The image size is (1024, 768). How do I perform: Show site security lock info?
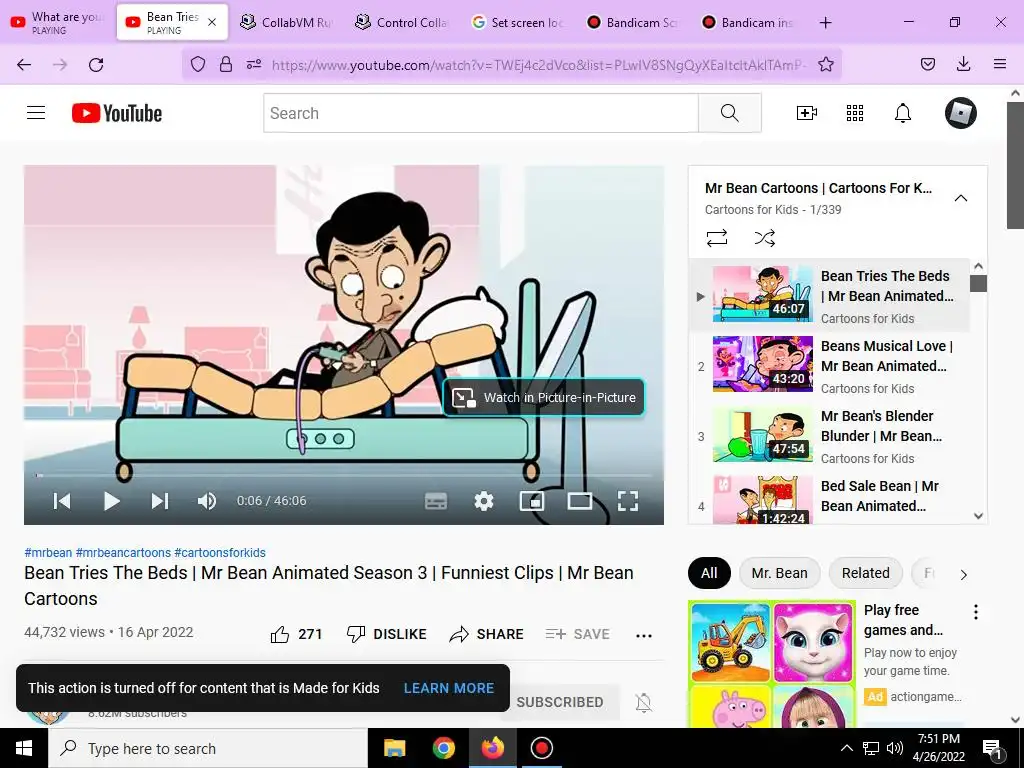tap(226, 64)
